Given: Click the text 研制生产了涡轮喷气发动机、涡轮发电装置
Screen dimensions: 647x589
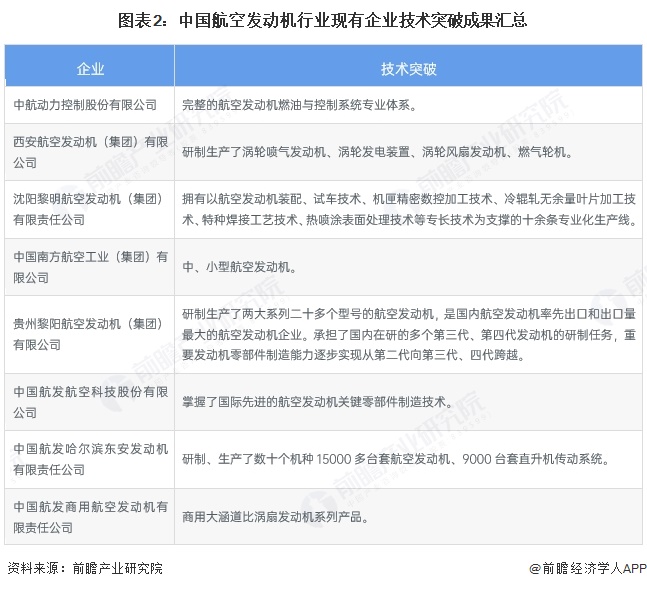Looking at the screenshot, I should 296,152.
